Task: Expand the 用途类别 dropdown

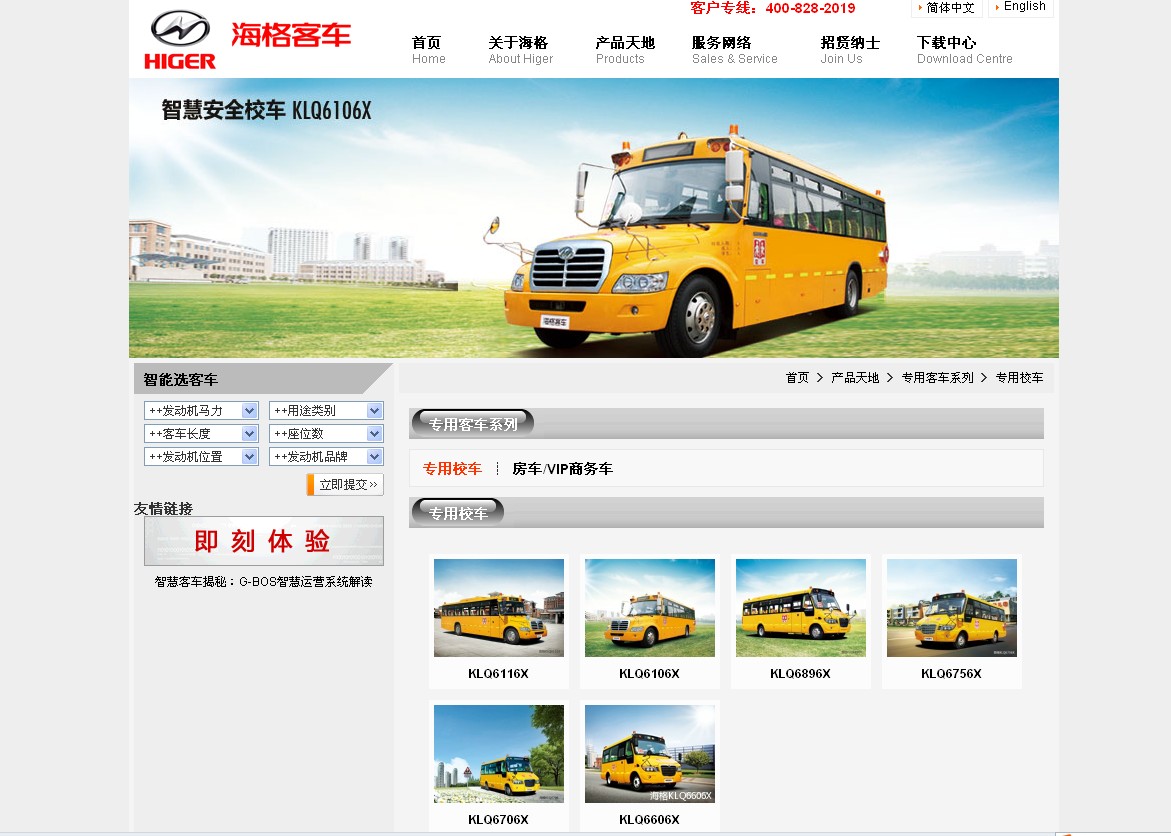Action: point(326,411)
